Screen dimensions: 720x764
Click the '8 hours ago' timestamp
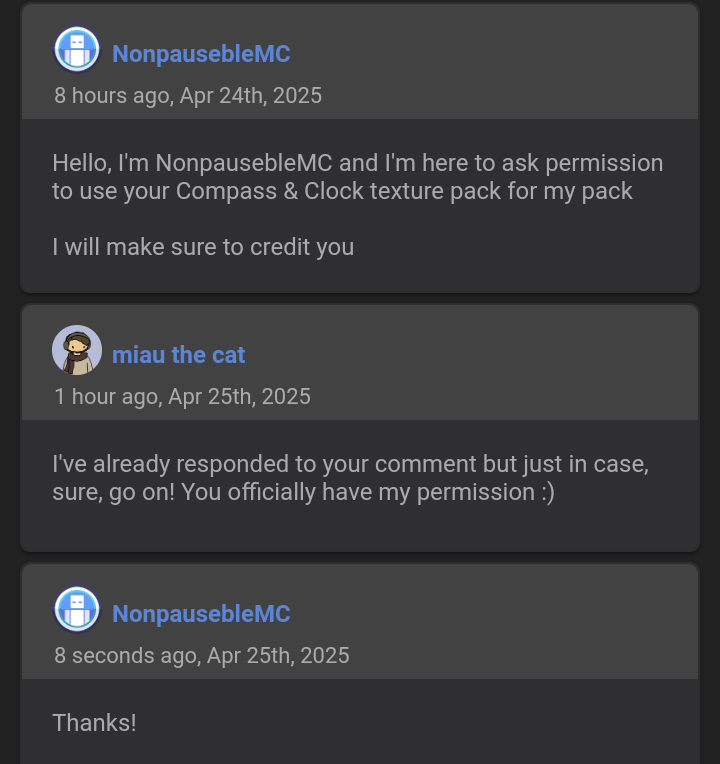pyautogui.click(x=112, y=96)
